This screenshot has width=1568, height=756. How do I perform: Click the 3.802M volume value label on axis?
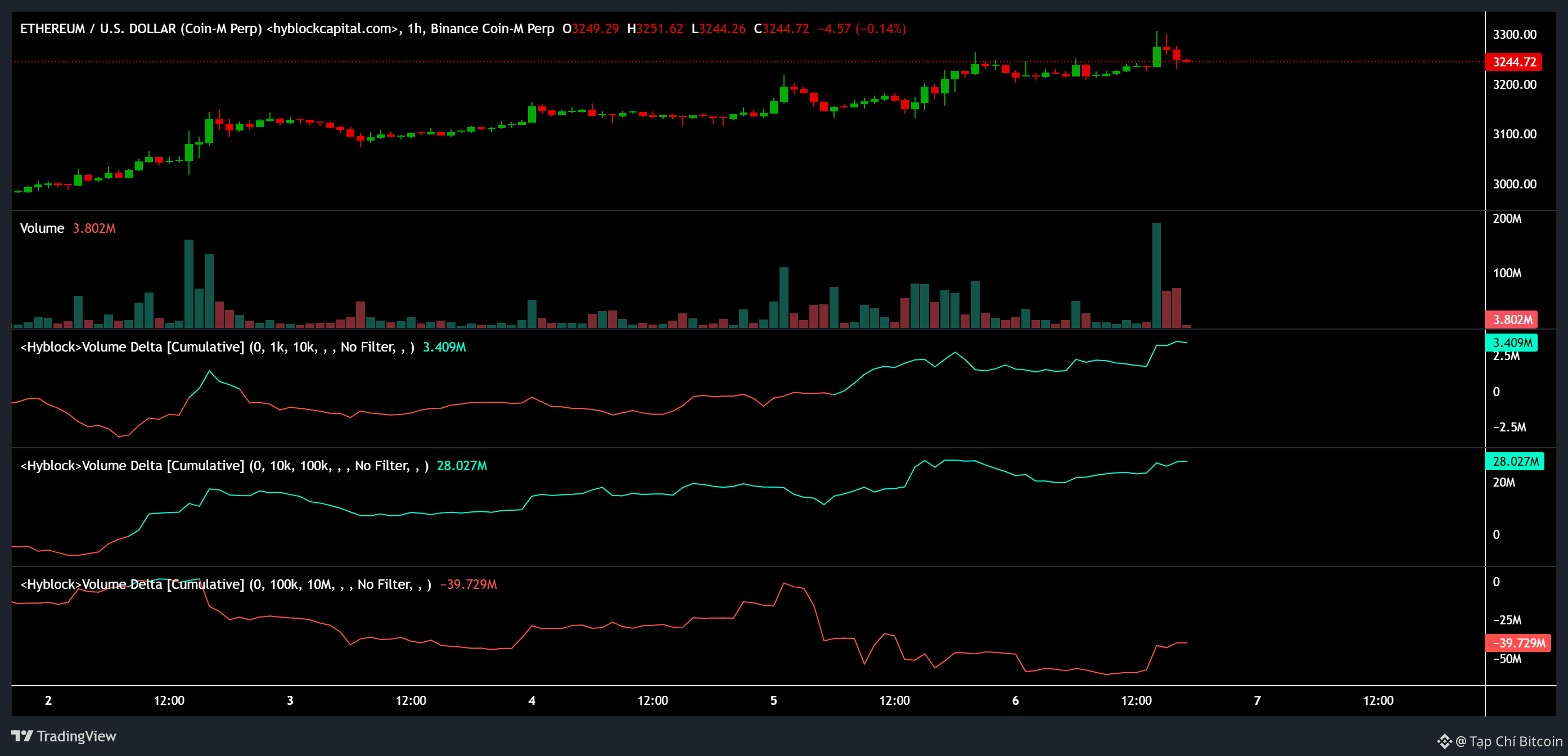click(x=1512, y=319)
